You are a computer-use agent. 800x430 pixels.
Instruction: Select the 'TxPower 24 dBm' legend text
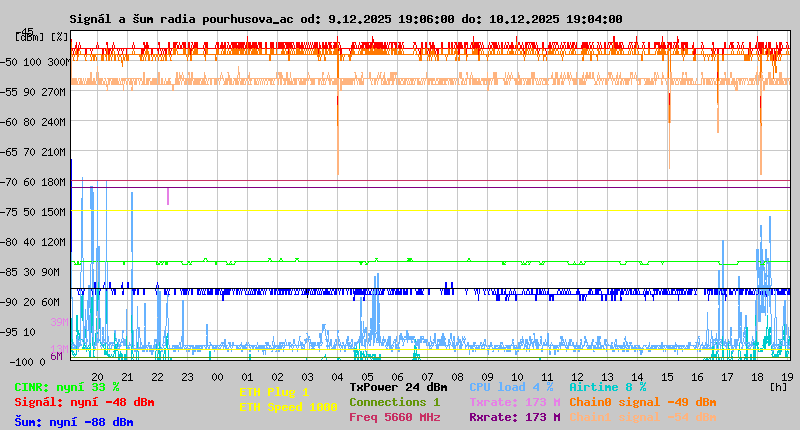398,387
